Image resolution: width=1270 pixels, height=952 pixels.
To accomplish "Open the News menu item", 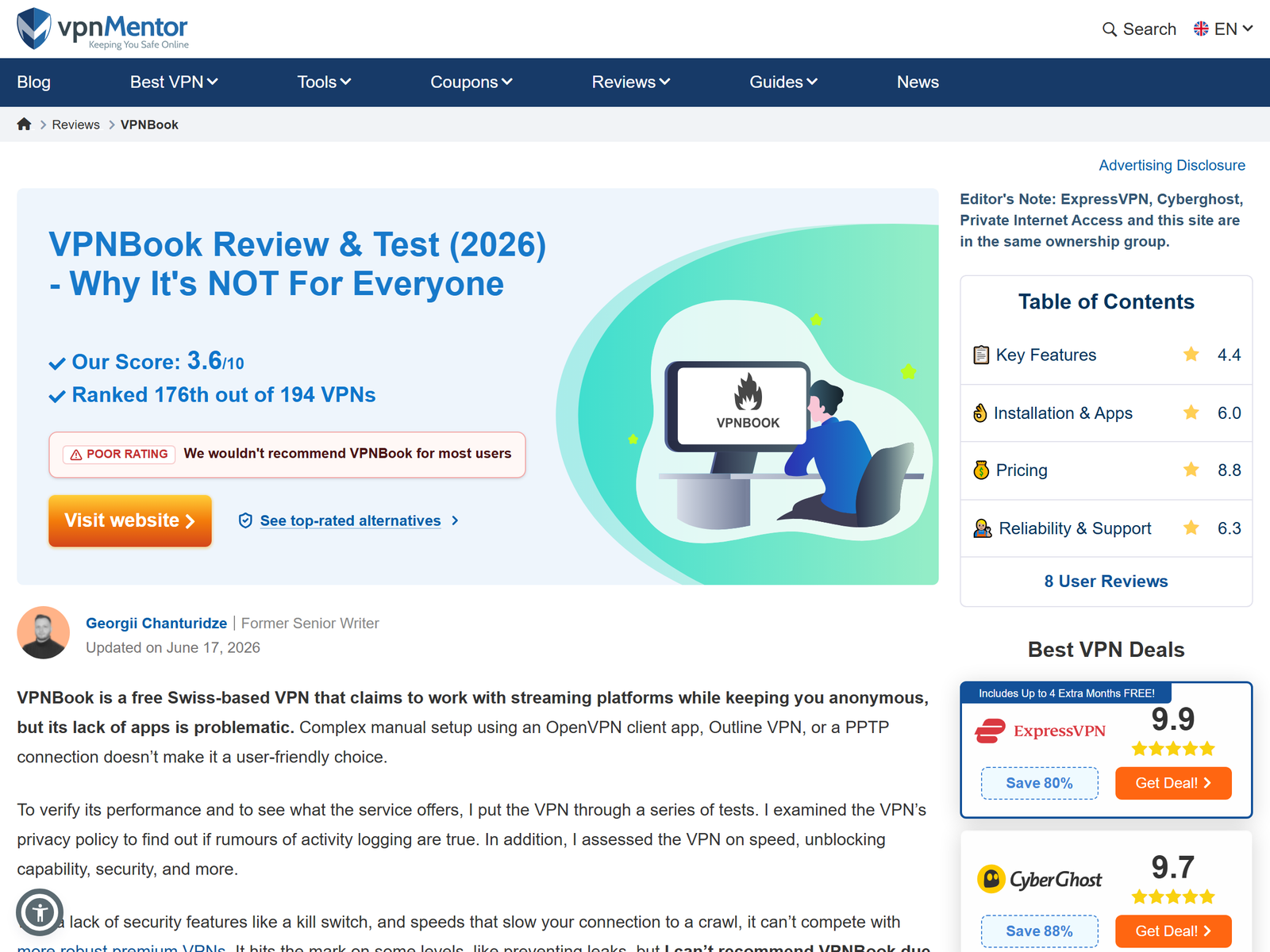I will click(x=918, y=82).
